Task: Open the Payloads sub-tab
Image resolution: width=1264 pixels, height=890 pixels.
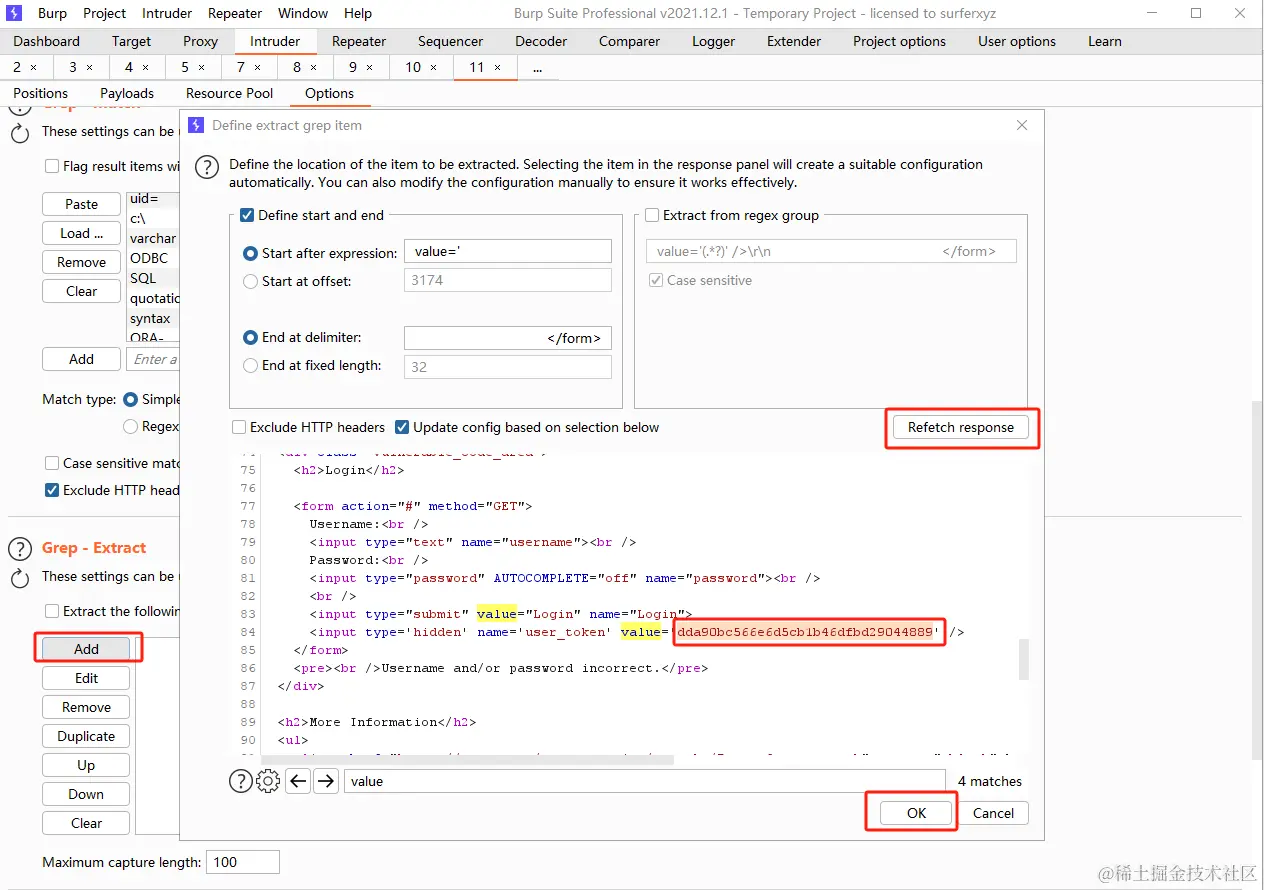Action: pyautogui.click(x=127, y=93)
